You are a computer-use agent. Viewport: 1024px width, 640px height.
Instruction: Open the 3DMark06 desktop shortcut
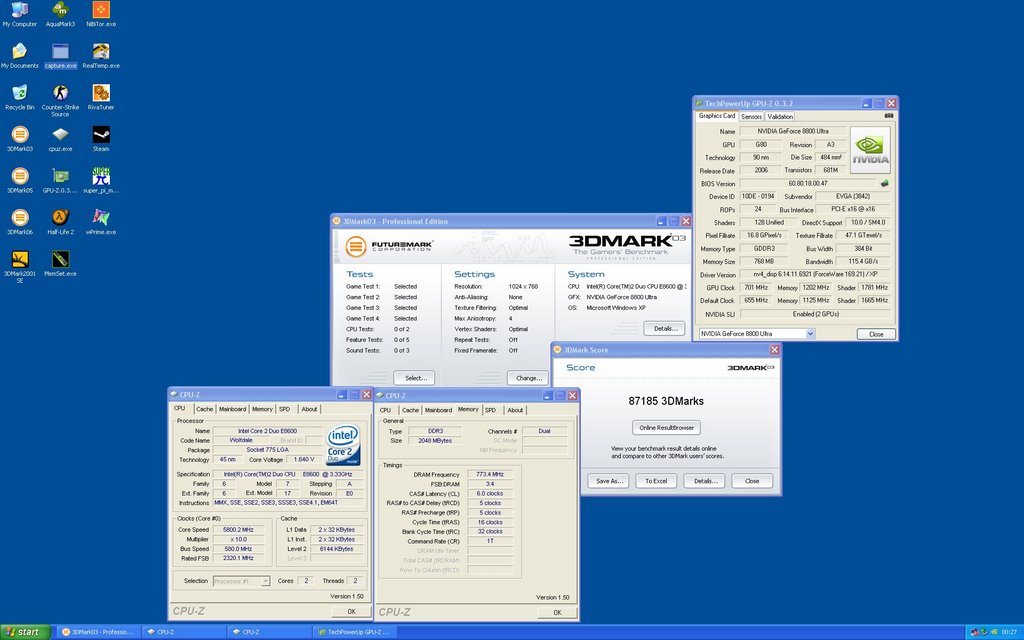pos(20,222)
